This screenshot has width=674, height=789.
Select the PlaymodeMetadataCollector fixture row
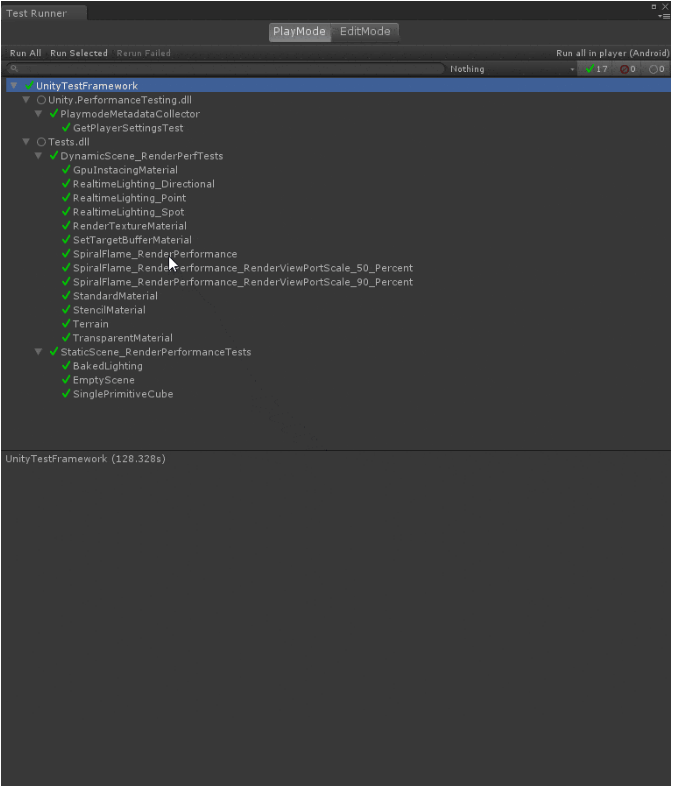338,114
